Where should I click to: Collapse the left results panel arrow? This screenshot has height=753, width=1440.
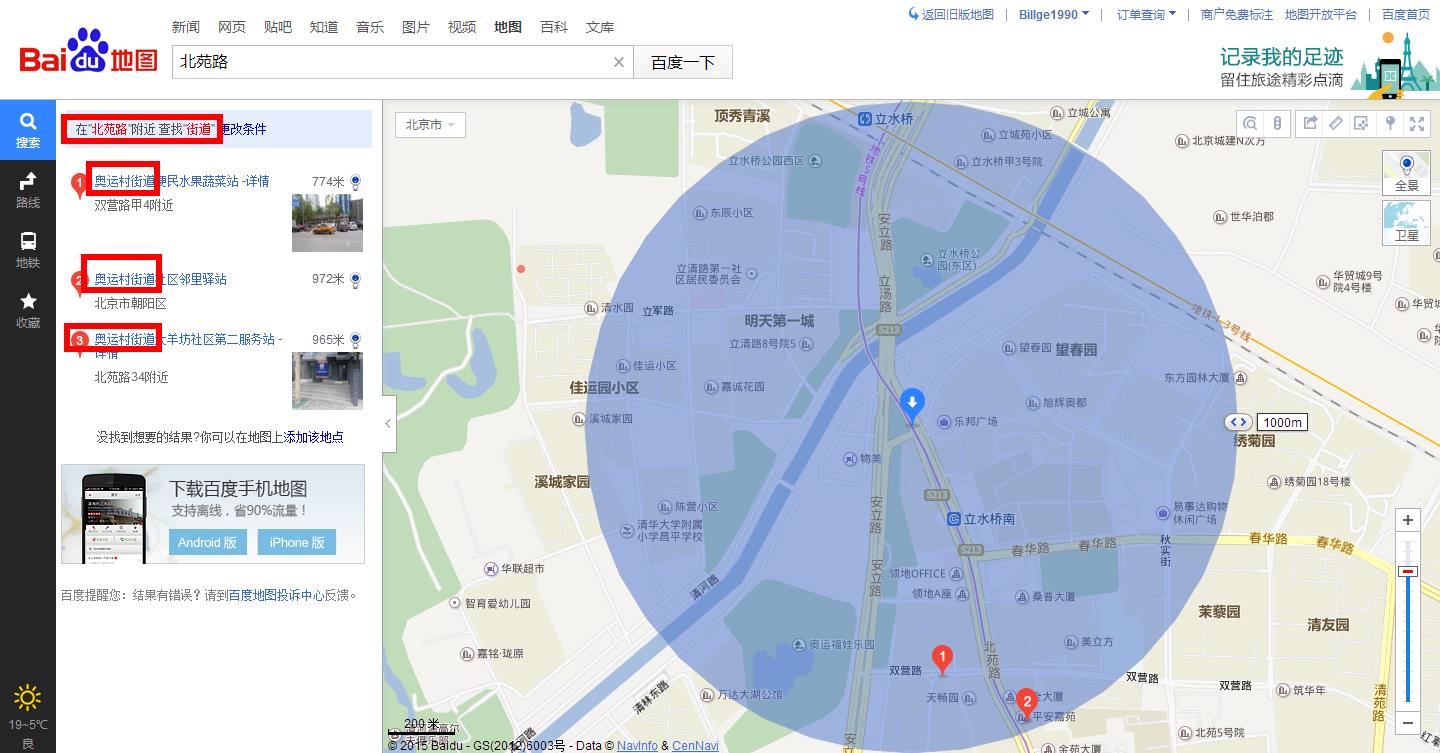(389, 424)
